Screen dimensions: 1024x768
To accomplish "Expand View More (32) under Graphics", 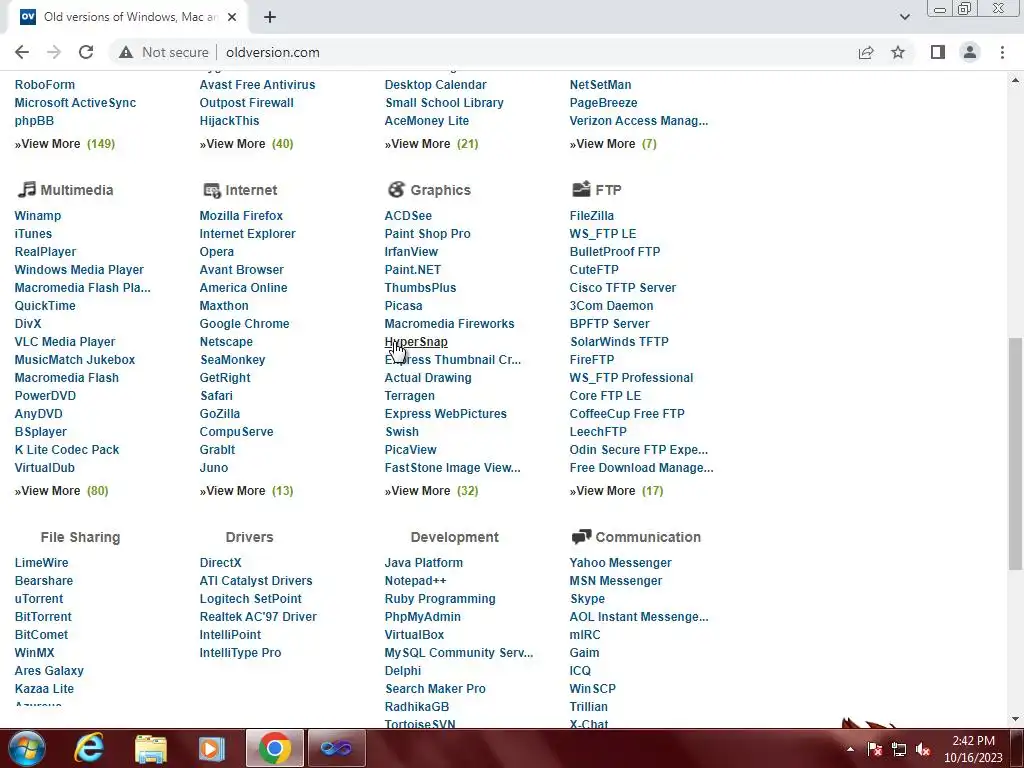I will click(431, 490).
